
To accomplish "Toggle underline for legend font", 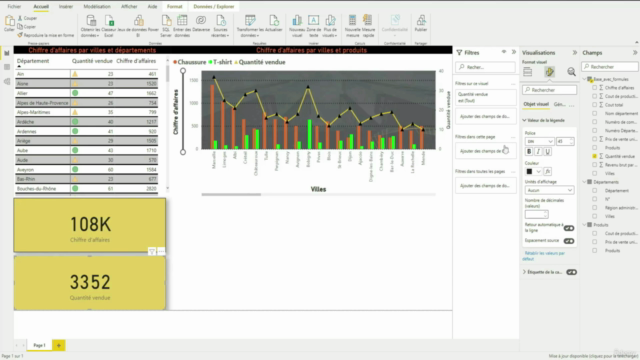I will (547, 151).
